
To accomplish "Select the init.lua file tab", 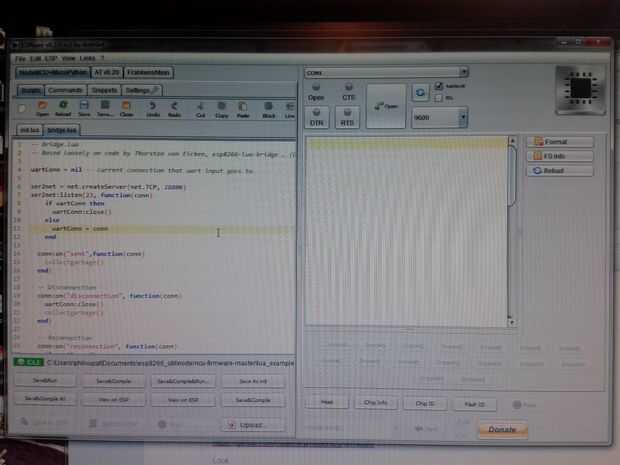I will point(30,130).
